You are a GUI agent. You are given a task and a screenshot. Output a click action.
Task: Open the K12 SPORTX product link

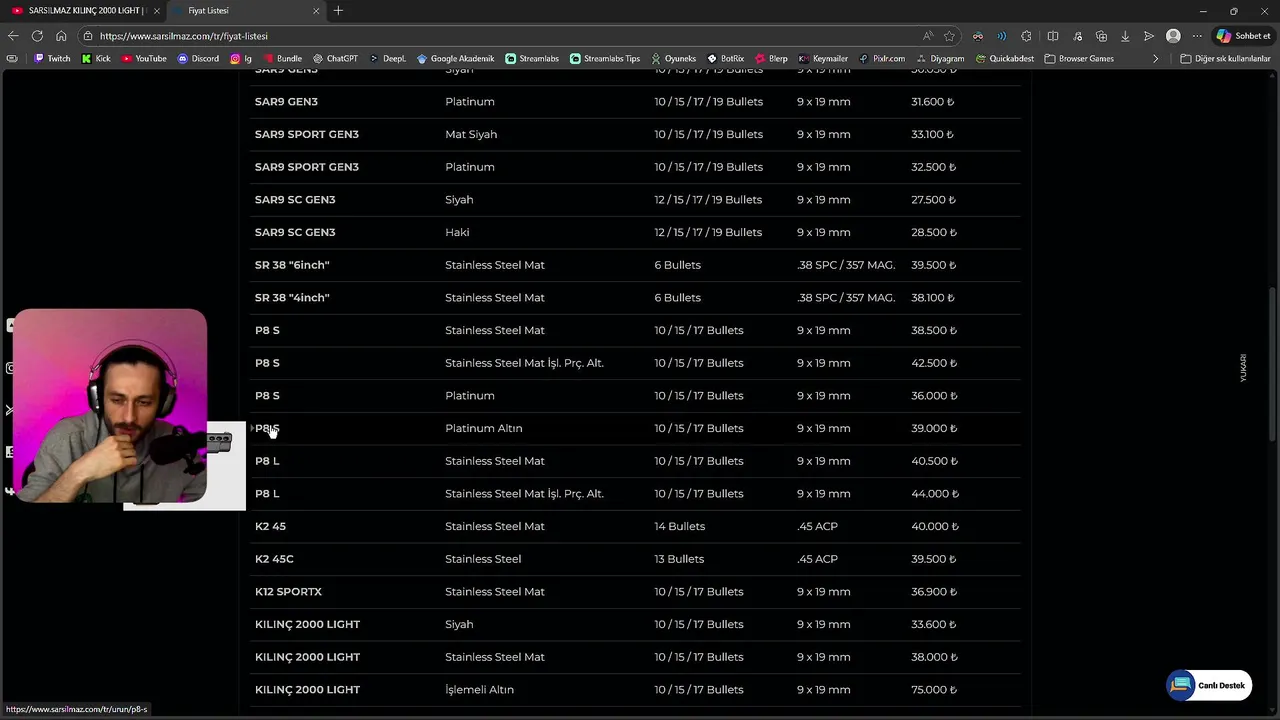pos(288,592)
